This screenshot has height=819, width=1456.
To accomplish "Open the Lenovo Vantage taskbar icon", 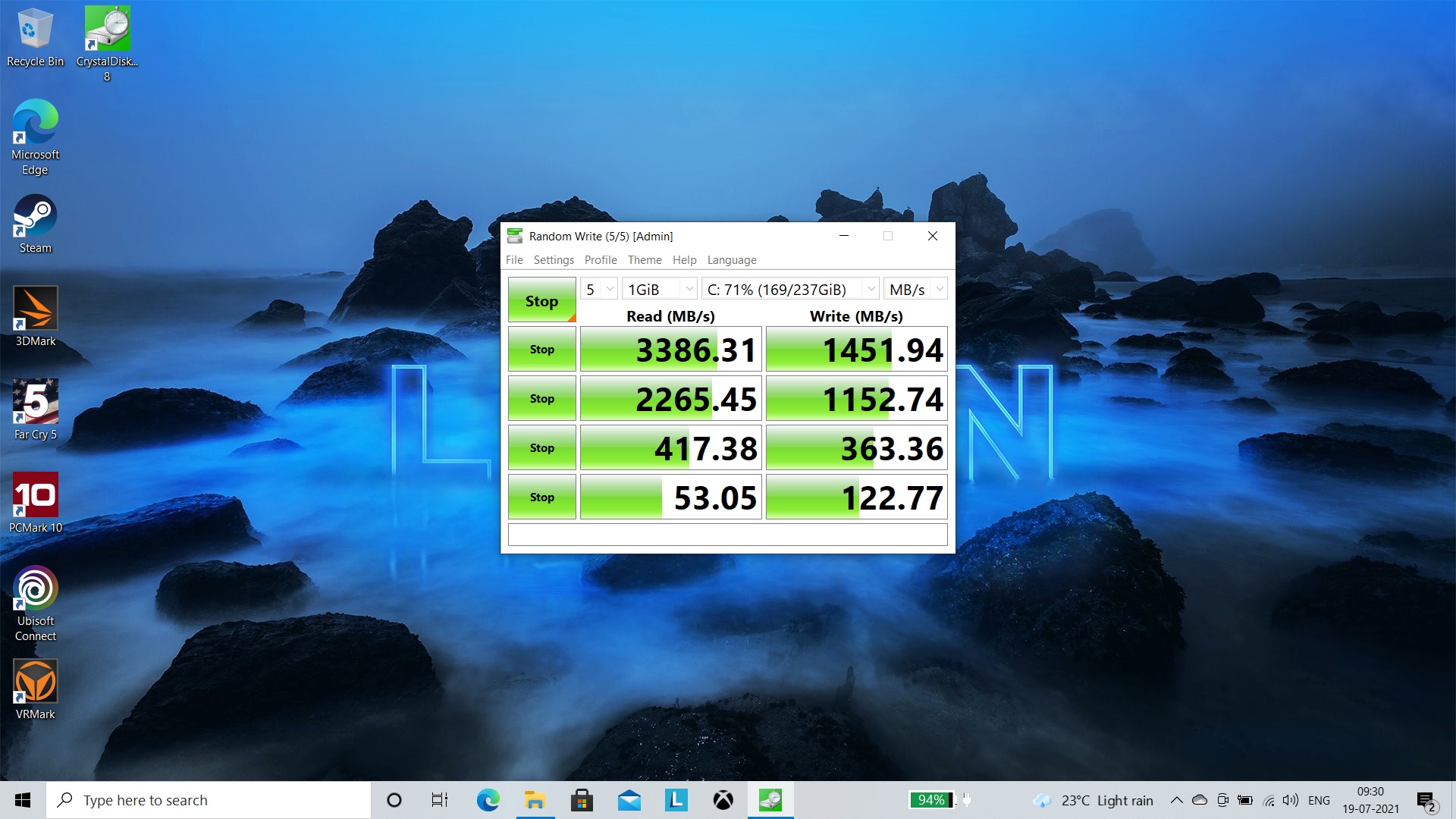I will click(x=676, y=800).
